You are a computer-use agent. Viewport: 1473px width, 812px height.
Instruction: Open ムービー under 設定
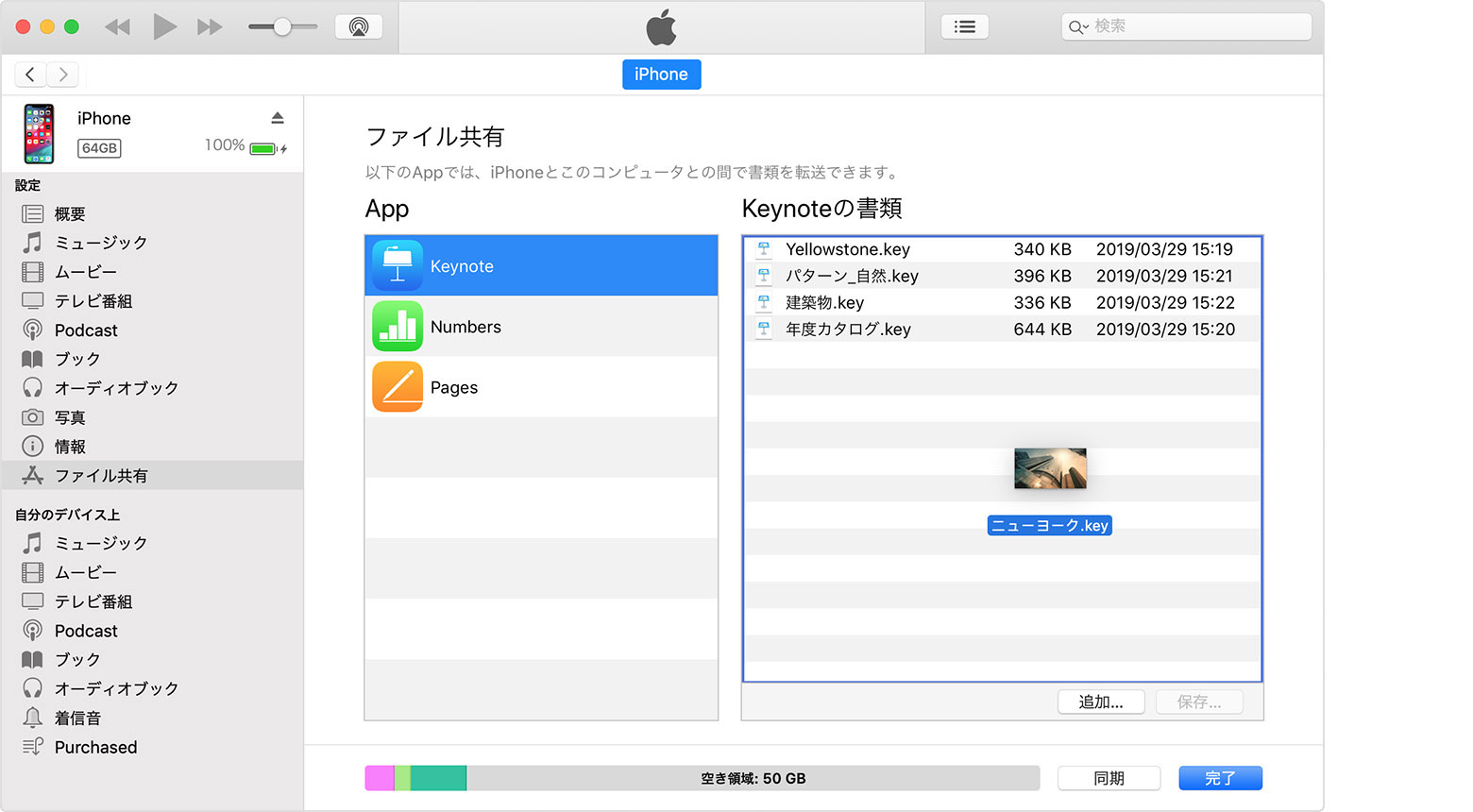(153, 272)
